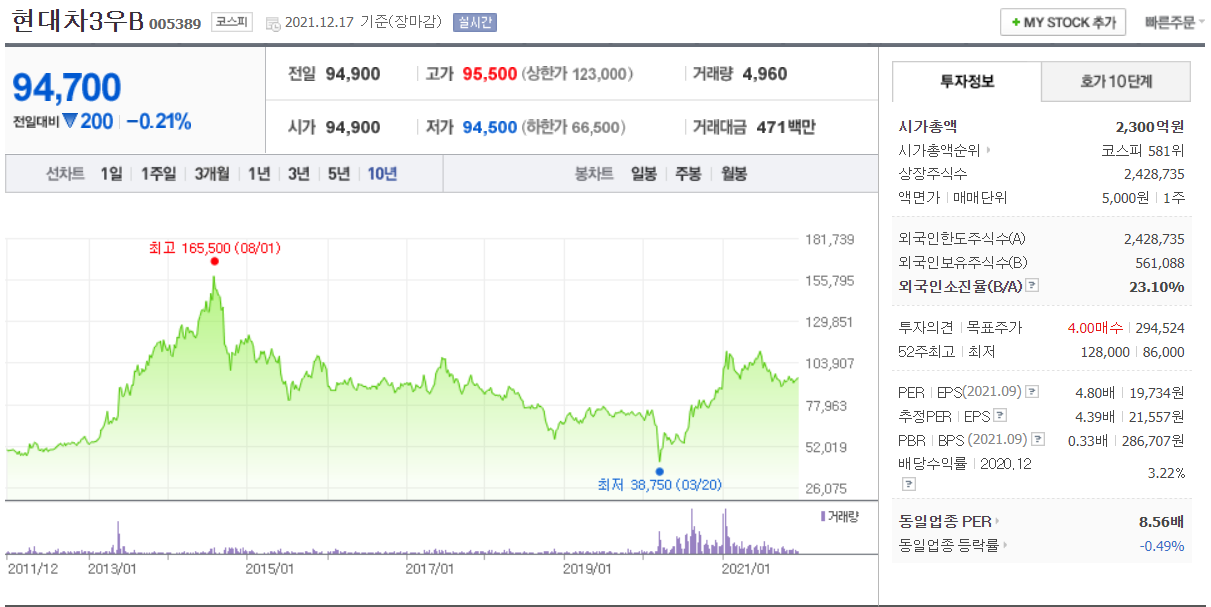
Task: Click the help icon next to PER | EPS(2021.09)
Action: coord(1033,392)
